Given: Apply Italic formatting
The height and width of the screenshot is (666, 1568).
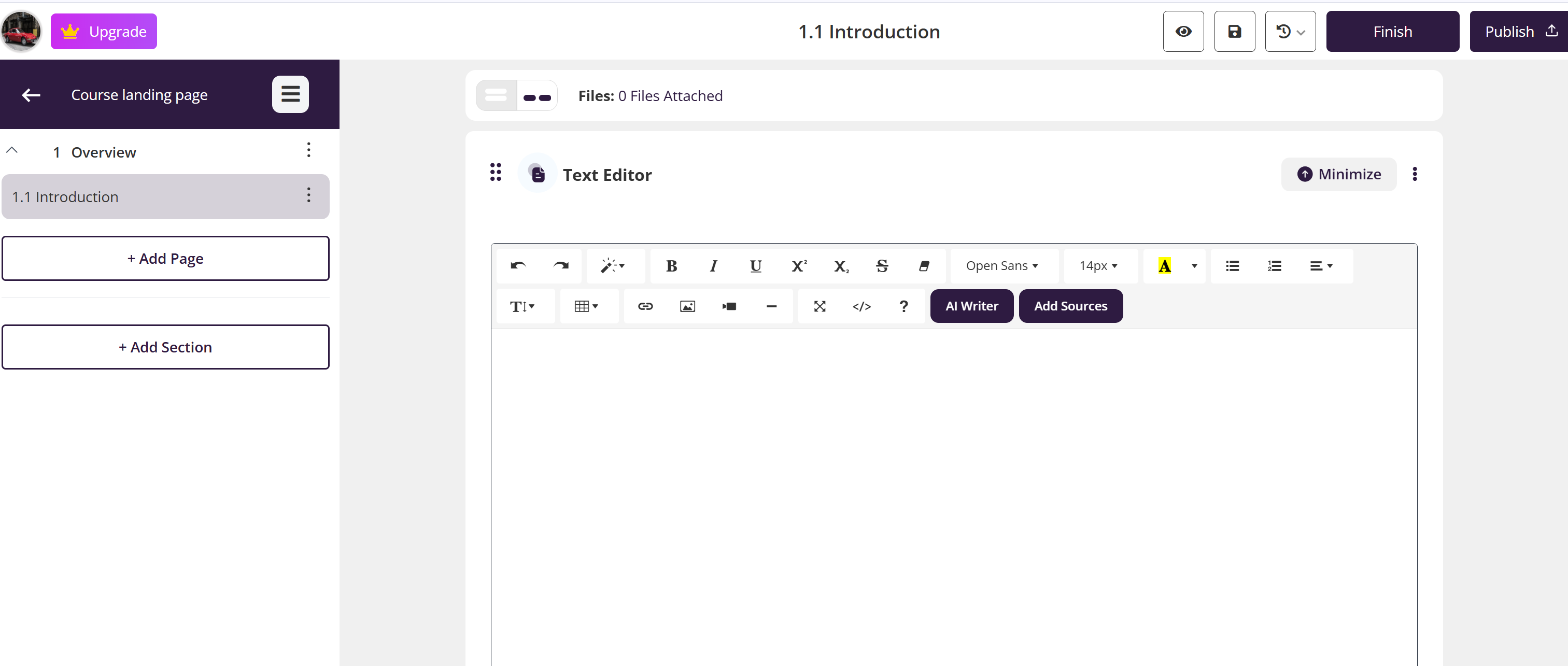Looking at the screenshot, I should click(x=713, y=266).
